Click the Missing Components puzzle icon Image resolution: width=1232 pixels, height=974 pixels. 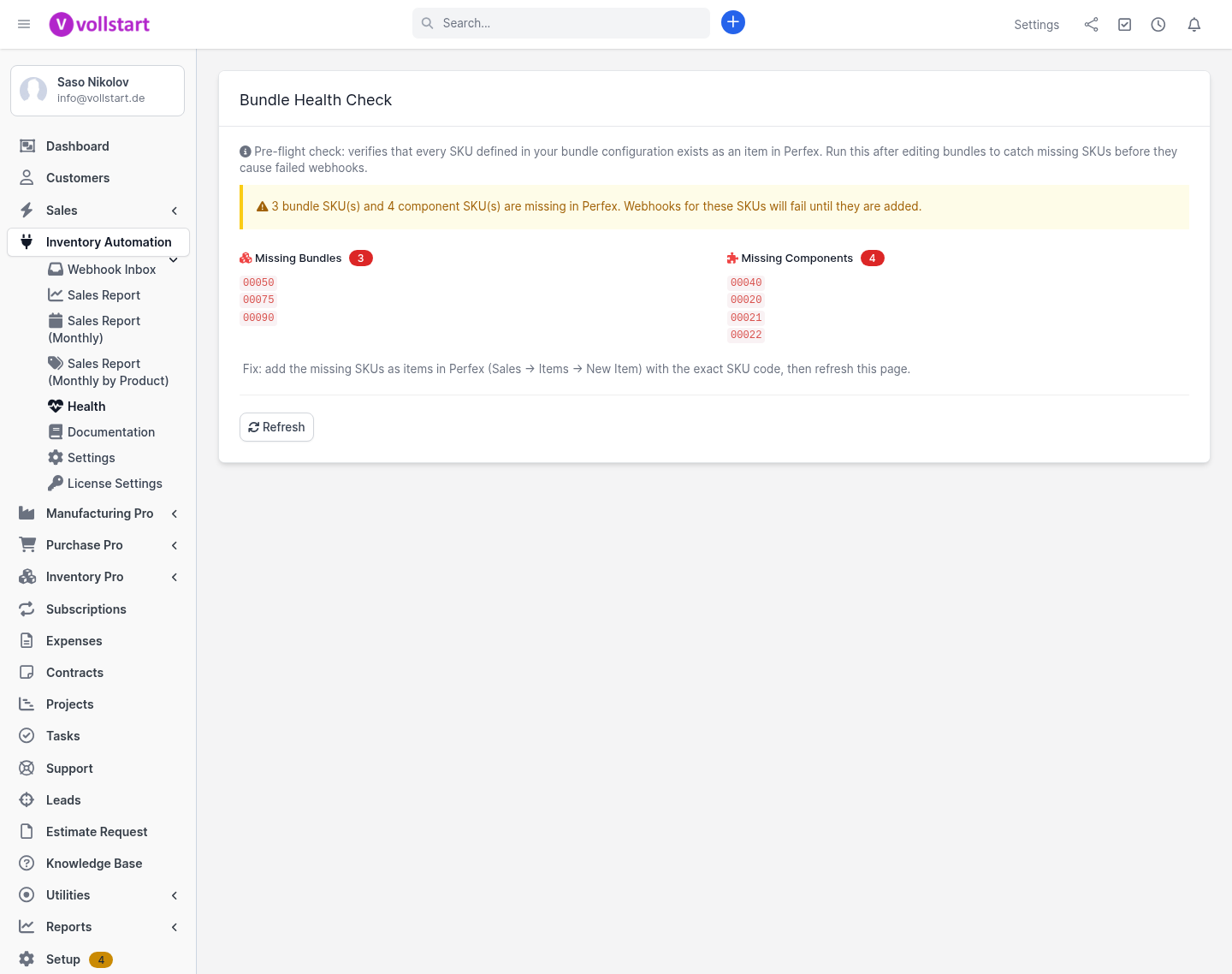click(x=732, y=258)
